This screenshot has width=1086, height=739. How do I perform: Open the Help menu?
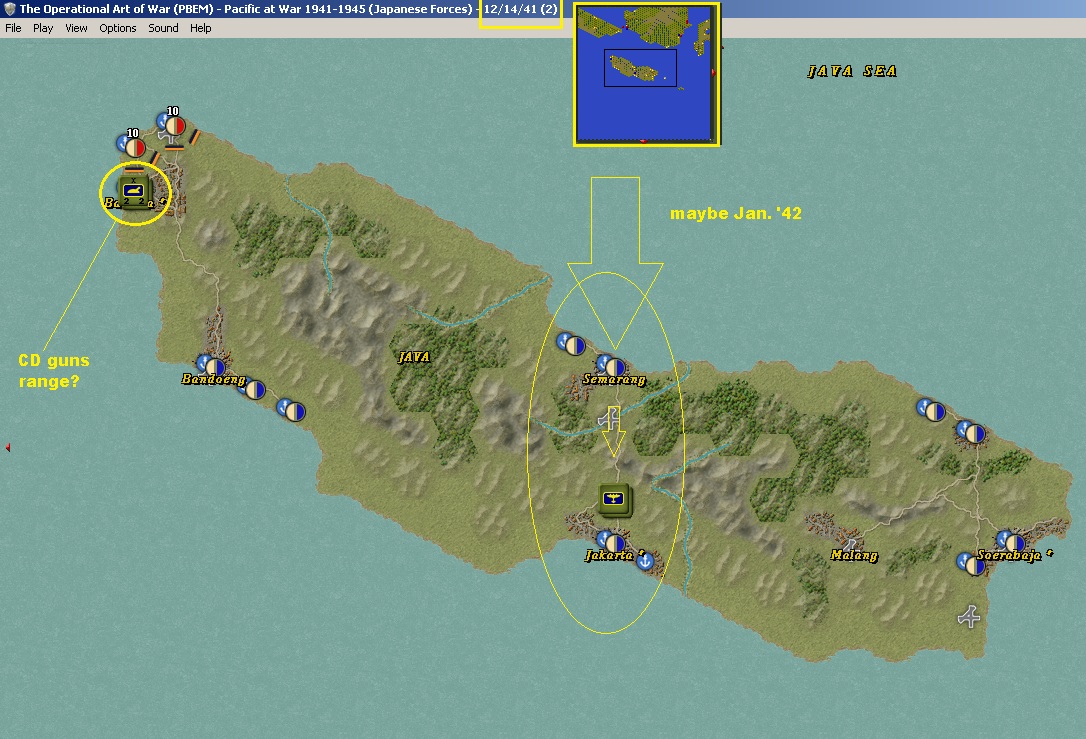[201, 28]
